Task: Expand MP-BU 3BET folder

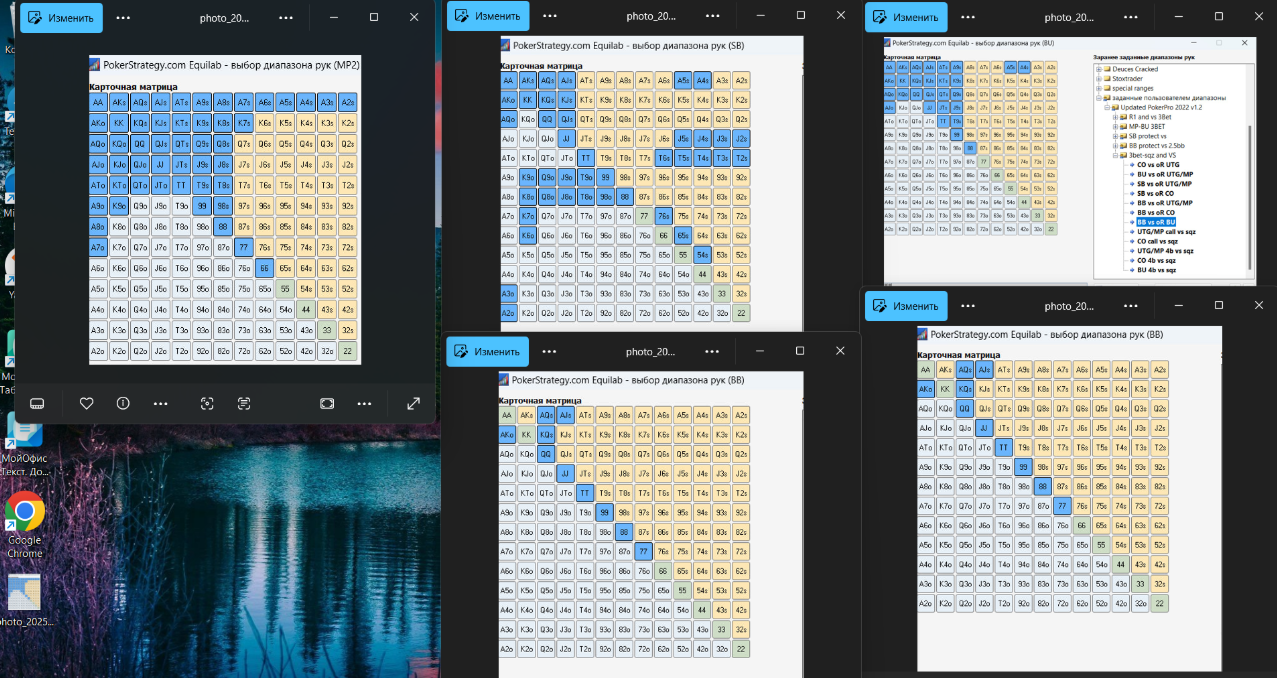Action: pos(1115,126)
